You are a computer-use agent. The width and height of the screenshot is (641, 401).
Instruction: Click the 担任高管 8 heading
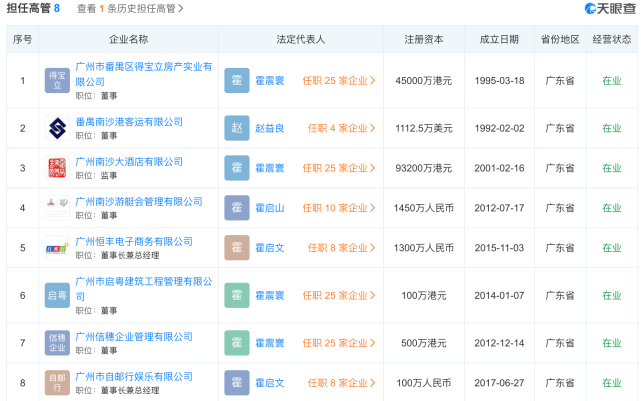[33, 8]
